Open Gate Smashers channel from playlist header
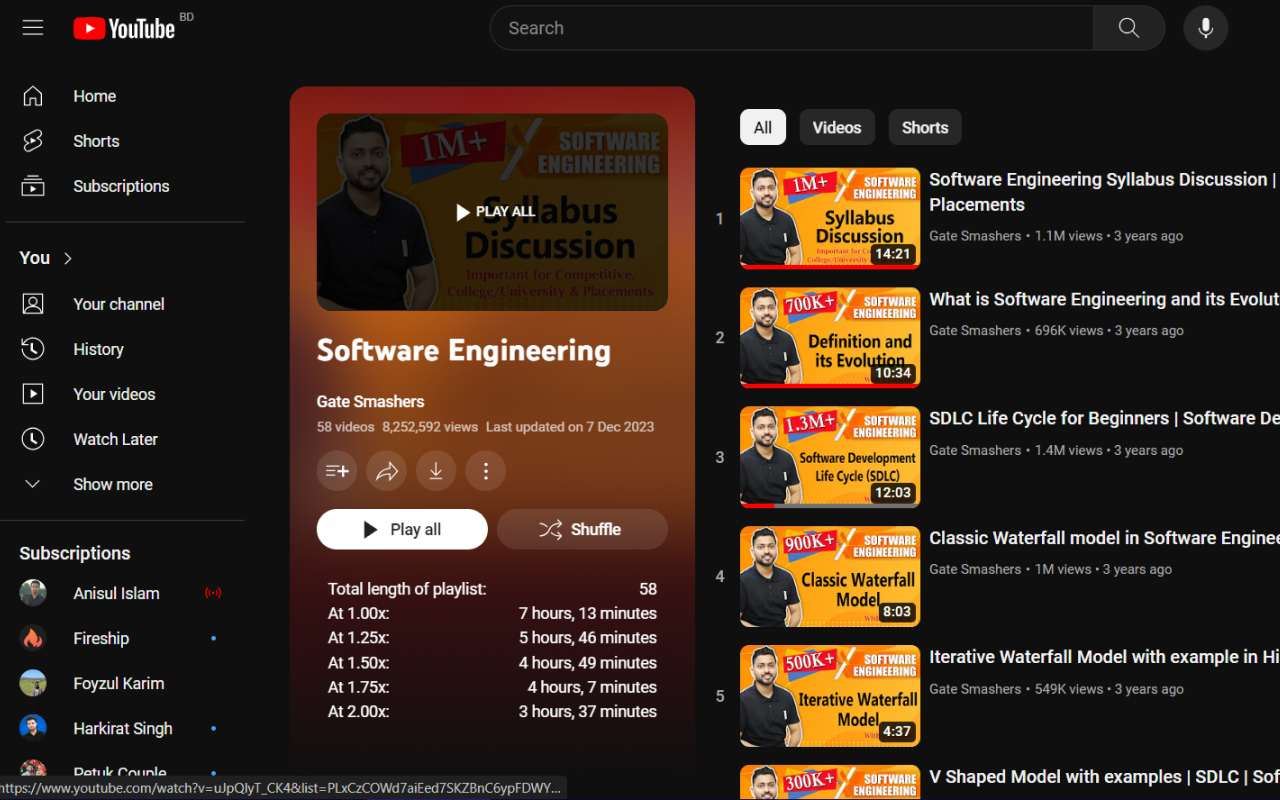The image size is (1280, 800). tap(370, 402)
